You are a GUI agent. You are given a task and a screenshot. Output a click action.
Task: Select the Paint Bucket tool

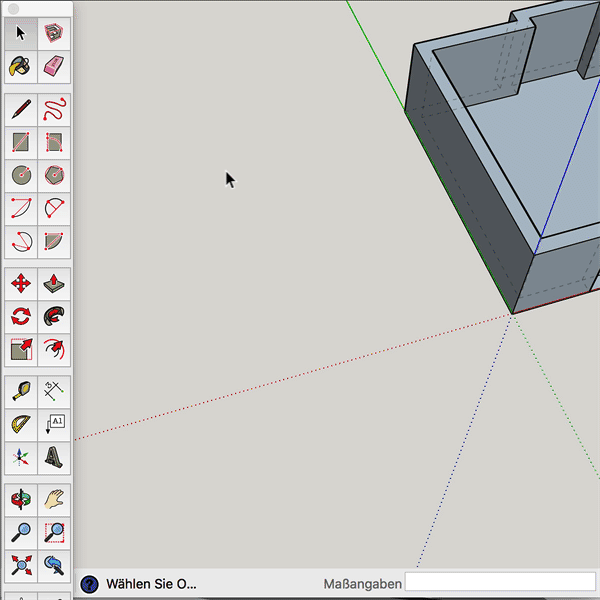click(20, 67)
